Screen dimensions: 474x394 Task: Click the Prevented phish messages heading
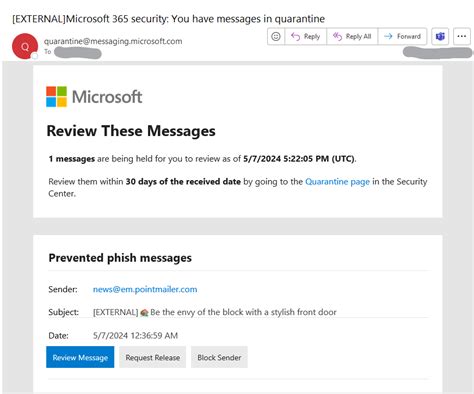coord(120,258)
